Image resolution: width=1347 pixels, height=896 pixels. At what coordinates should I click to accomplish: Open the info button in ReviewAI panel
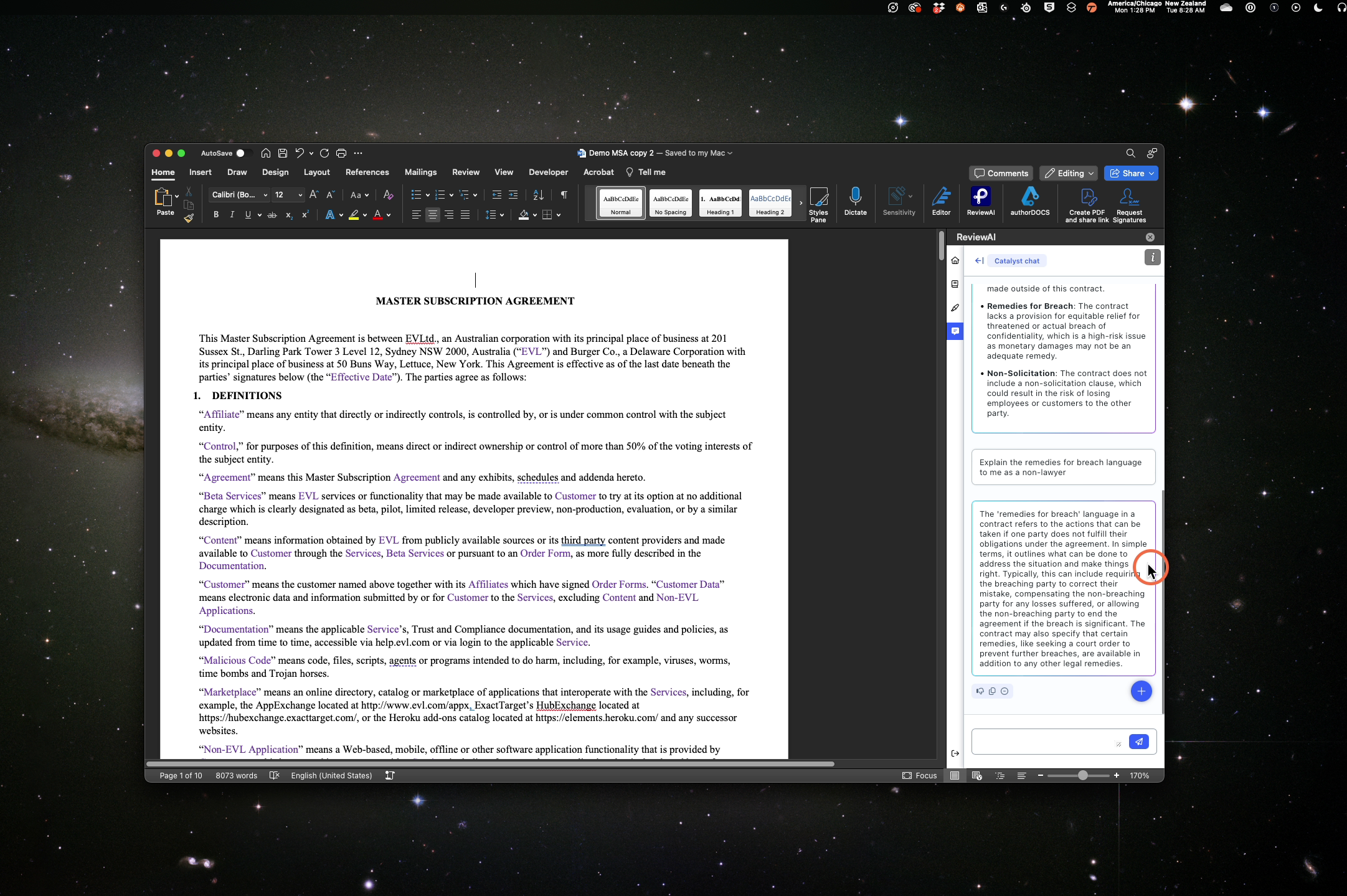[x=1152, y=257]
